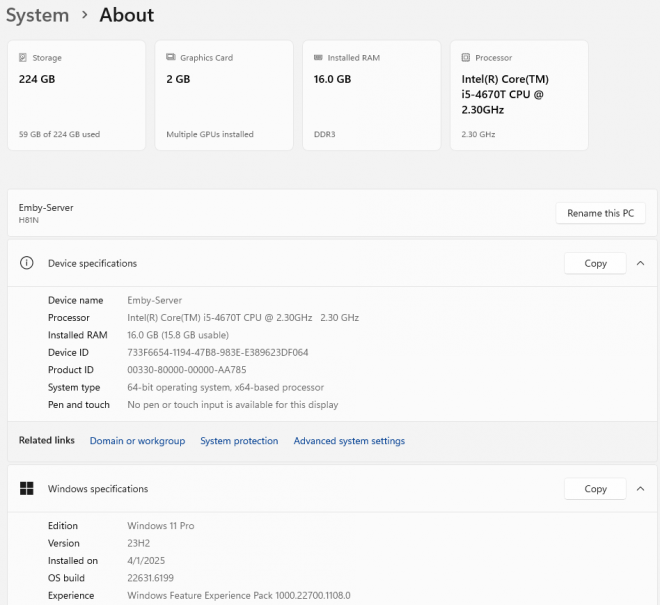Select the Version value 23H2
660x605 pixels.
click(138, 543)
